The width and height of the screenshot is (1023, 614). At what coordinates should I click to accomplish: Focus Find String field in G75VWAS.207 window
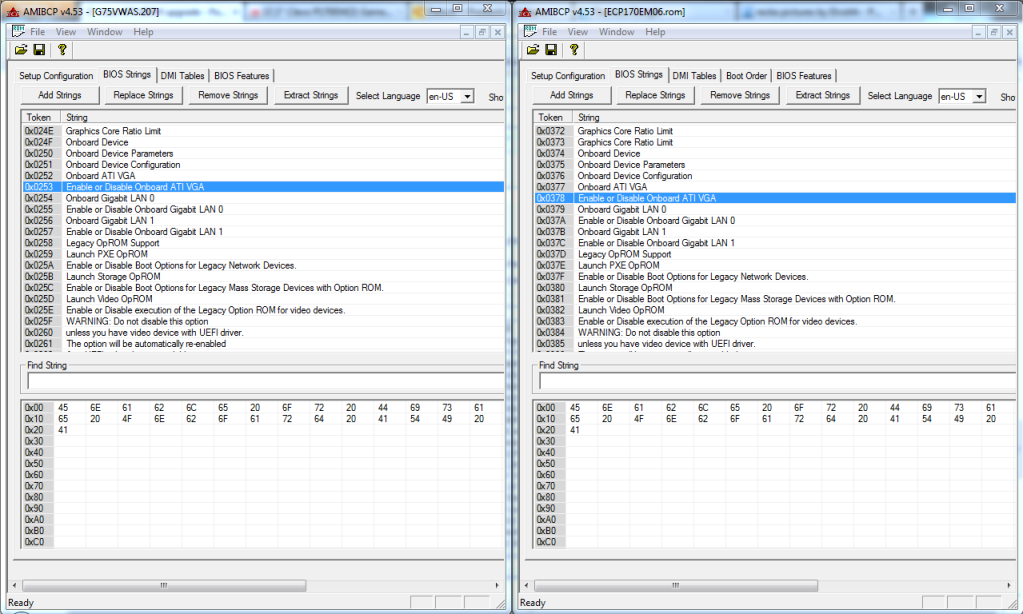pyautogui.click(x=266, y=381)
